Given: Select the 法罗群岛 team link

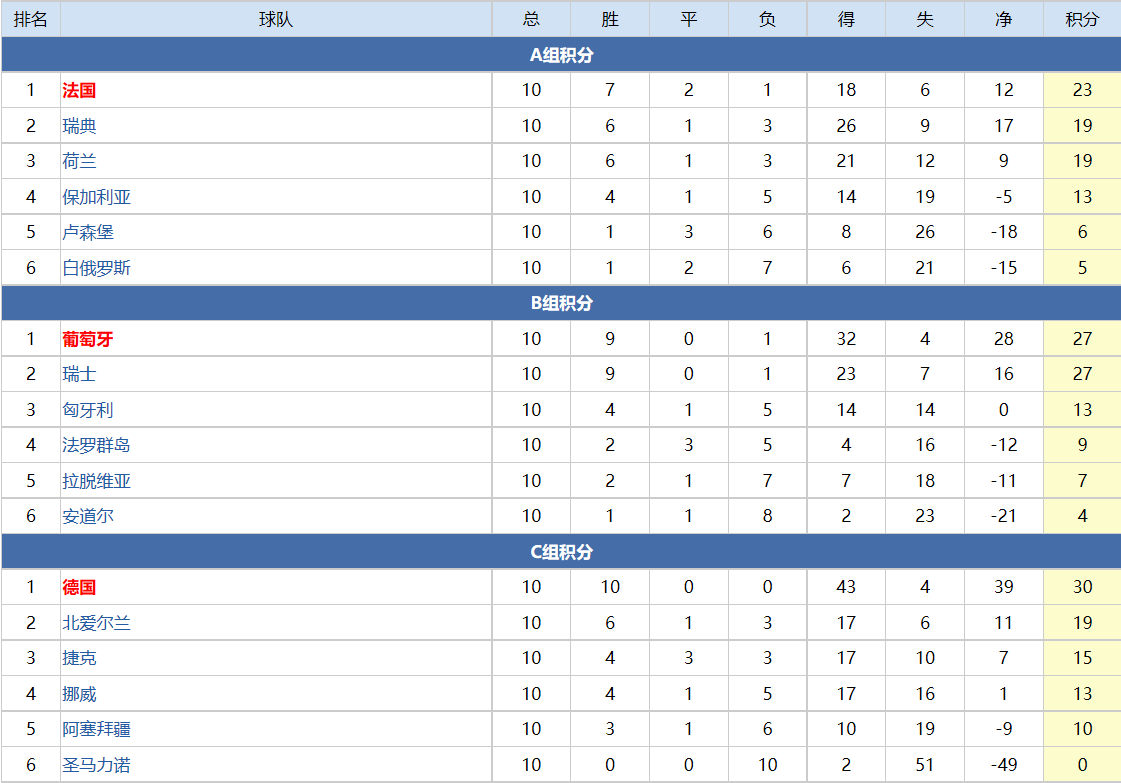Looking at the screenshot, I should (97, 445).
